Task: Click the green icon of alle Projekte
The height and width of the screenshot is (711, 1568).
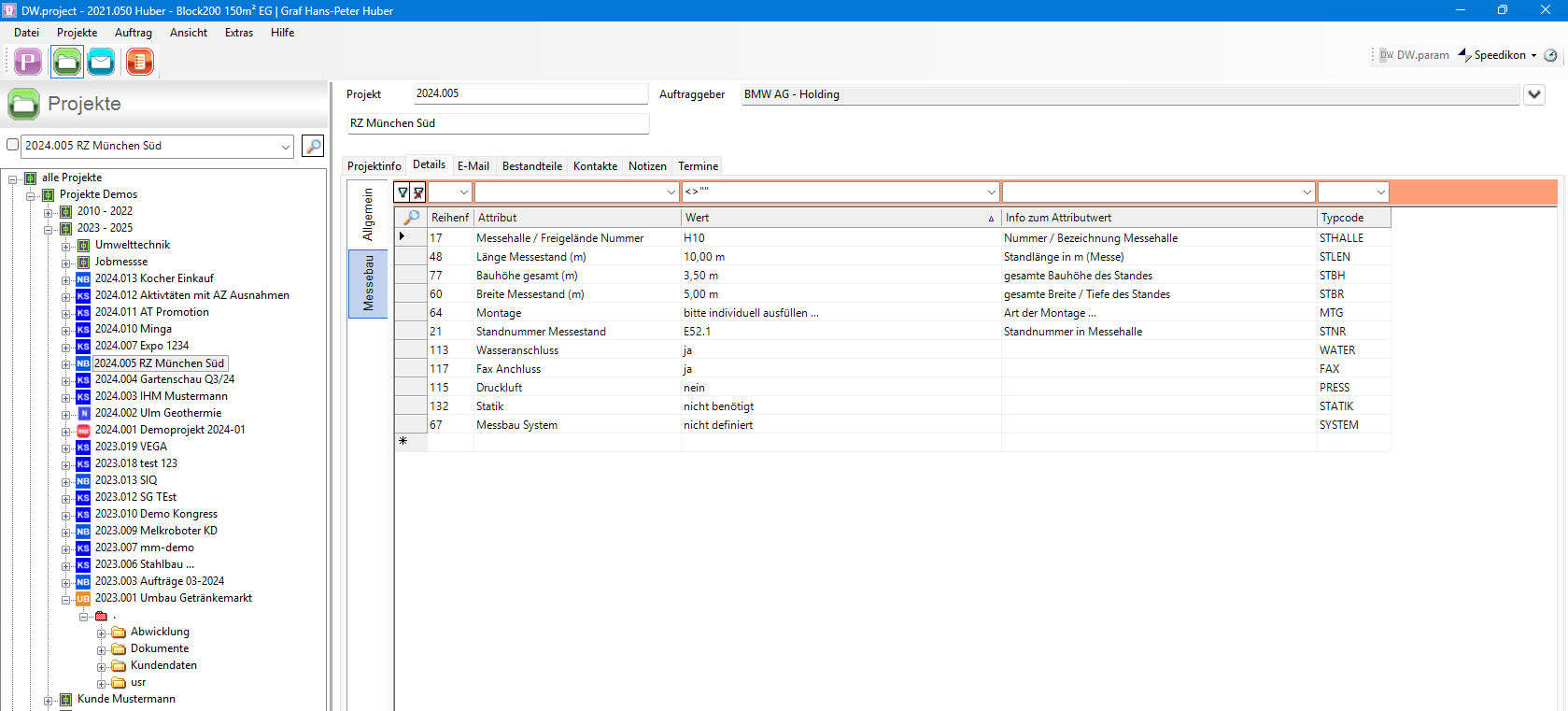Action: click(x=30, y=178)
